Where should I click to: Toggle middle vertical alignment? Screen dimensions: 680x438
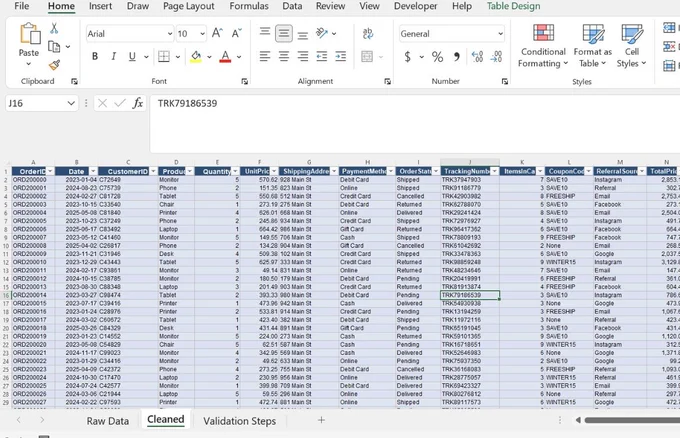point(284,33)
